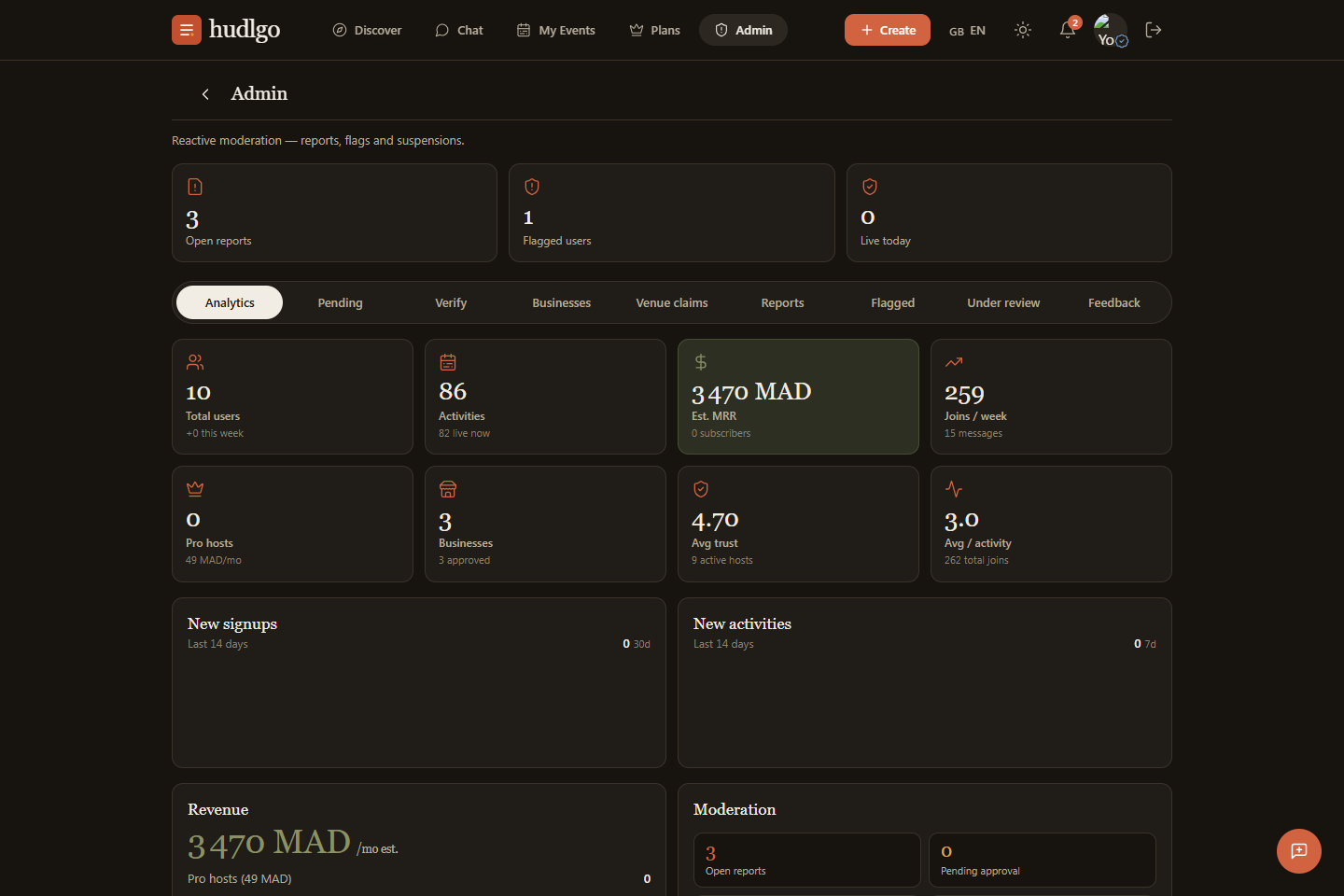The width and height of the screenshot is (1344, 896).
Task: Switch to the Flagged tab
Action: click(893, 302)
